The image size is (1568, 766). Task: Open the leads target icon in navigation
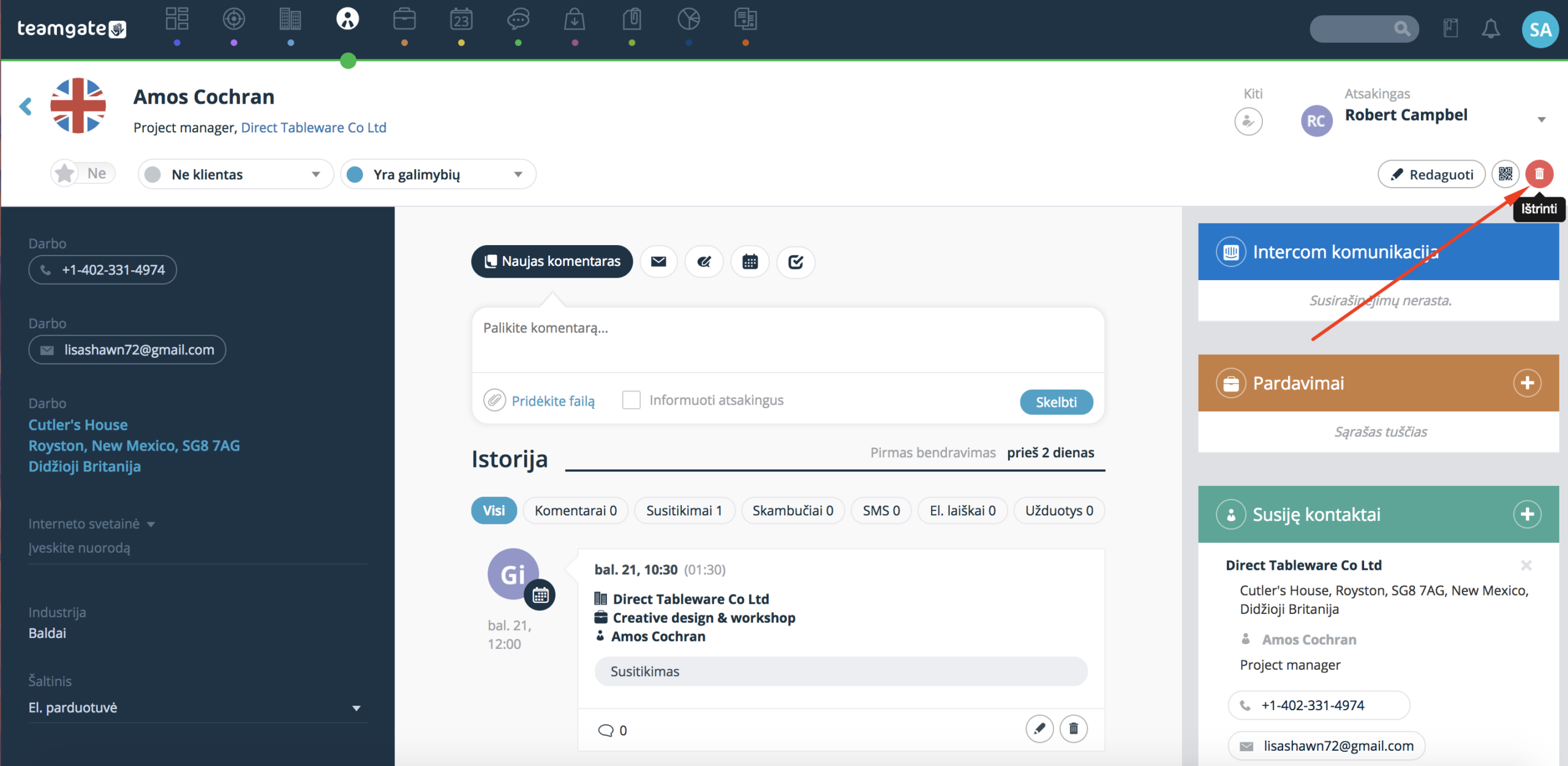click(x=234, y=19)
